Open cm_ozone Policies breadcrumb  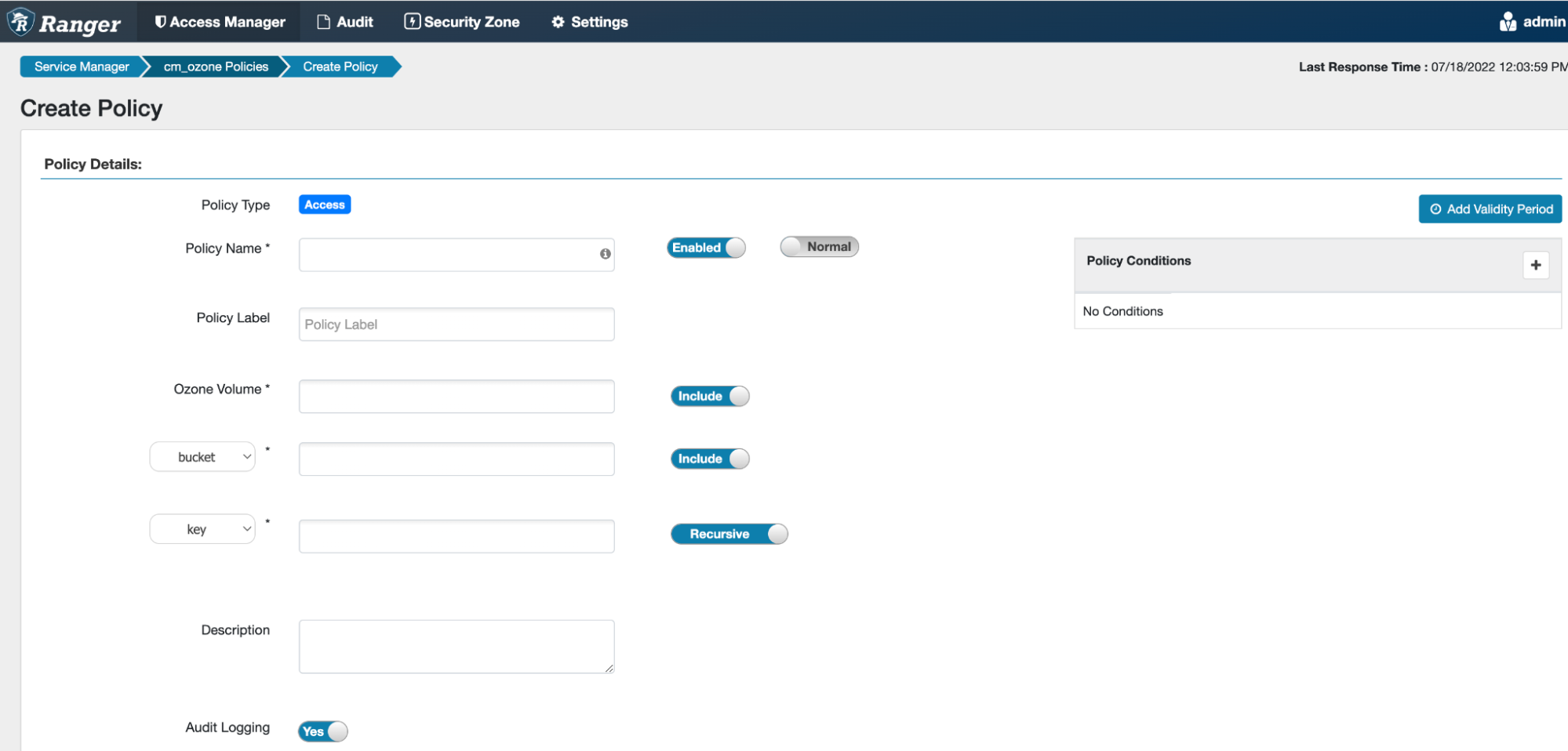coord(216,67)
